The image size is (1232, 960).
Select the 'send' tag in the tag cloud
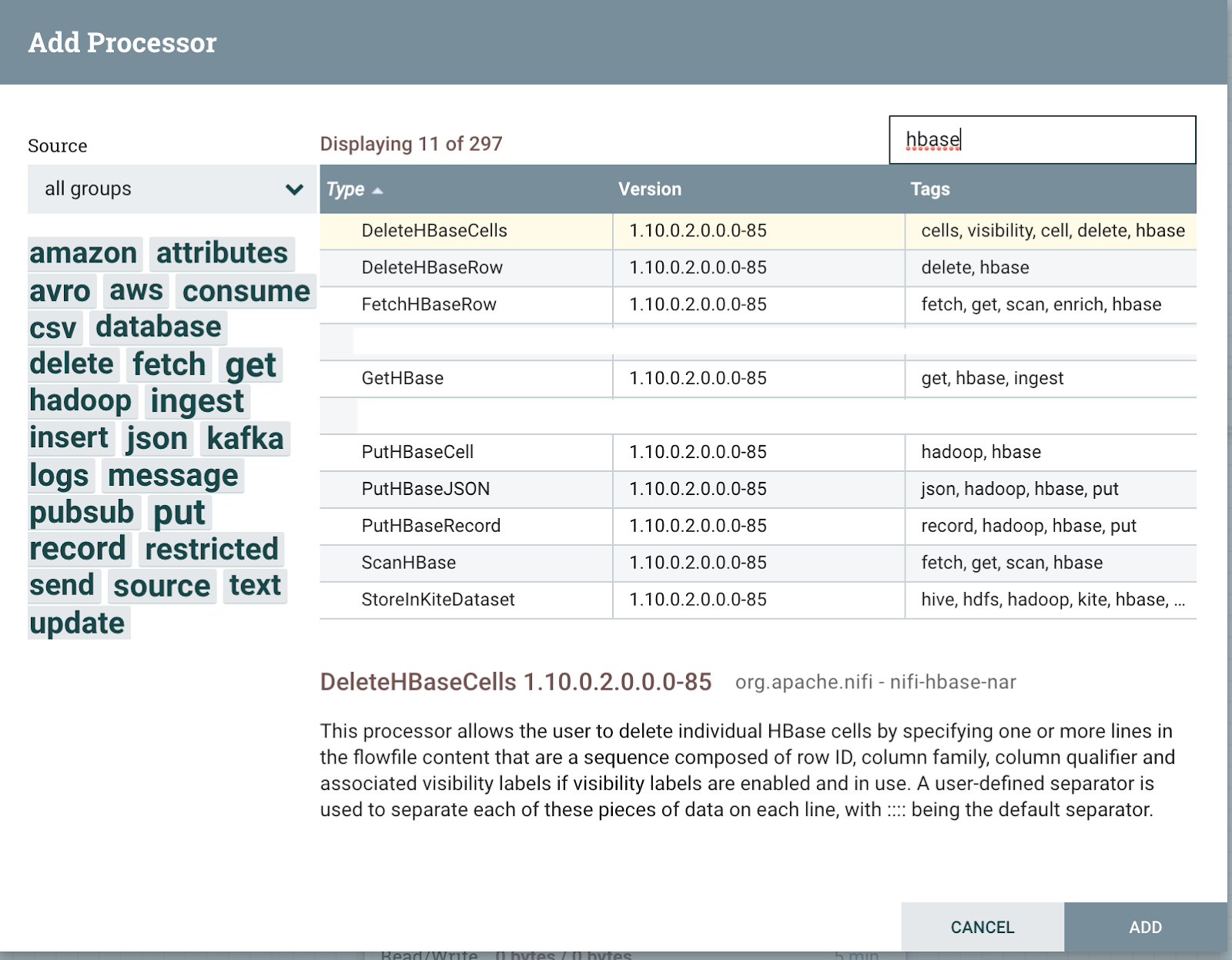[62, 586]
